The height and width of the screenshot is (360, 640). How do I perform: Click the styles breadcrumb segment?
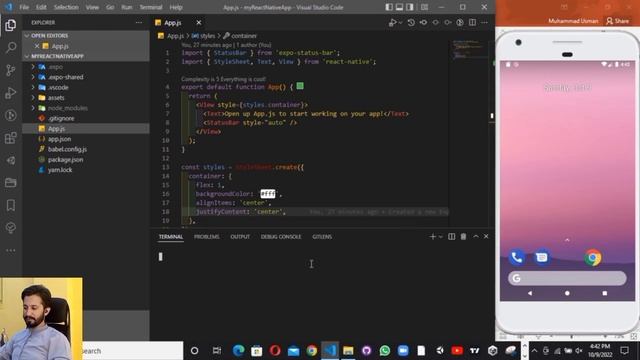tap(207, 36)
